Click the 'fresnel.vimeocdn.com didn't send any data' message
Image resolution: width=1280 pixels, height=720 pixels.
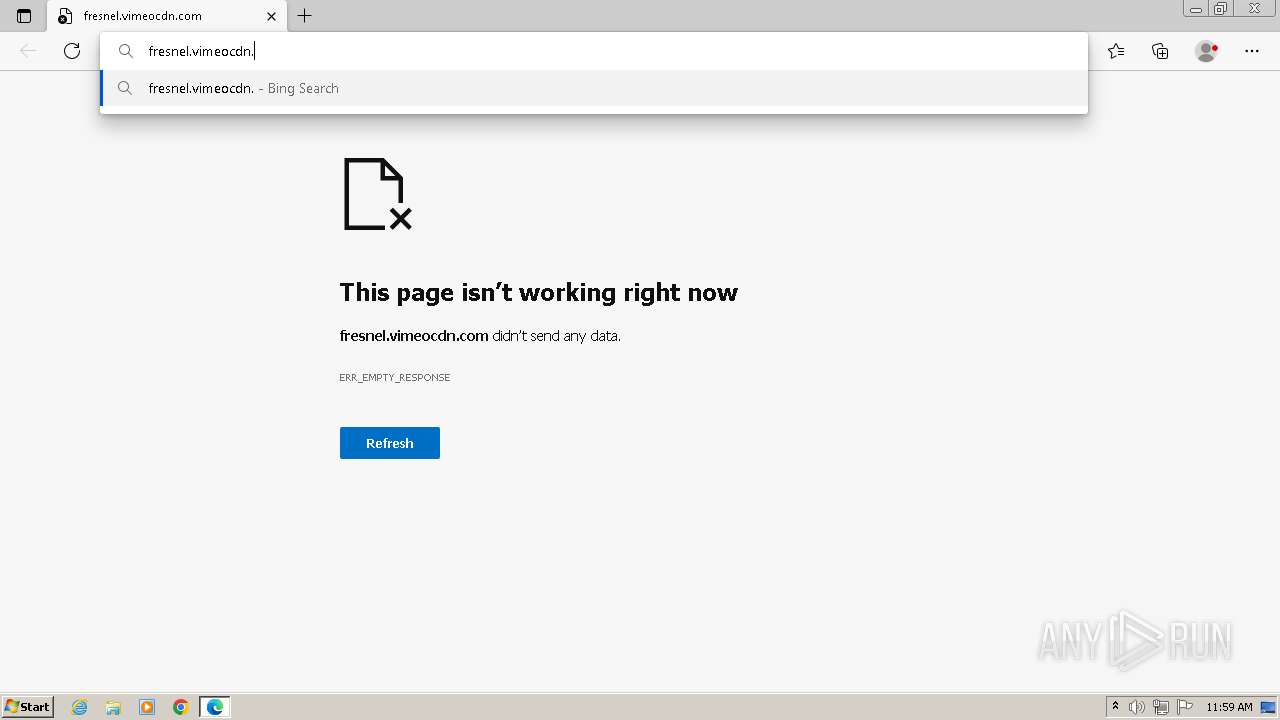click(x=480, y=336)
